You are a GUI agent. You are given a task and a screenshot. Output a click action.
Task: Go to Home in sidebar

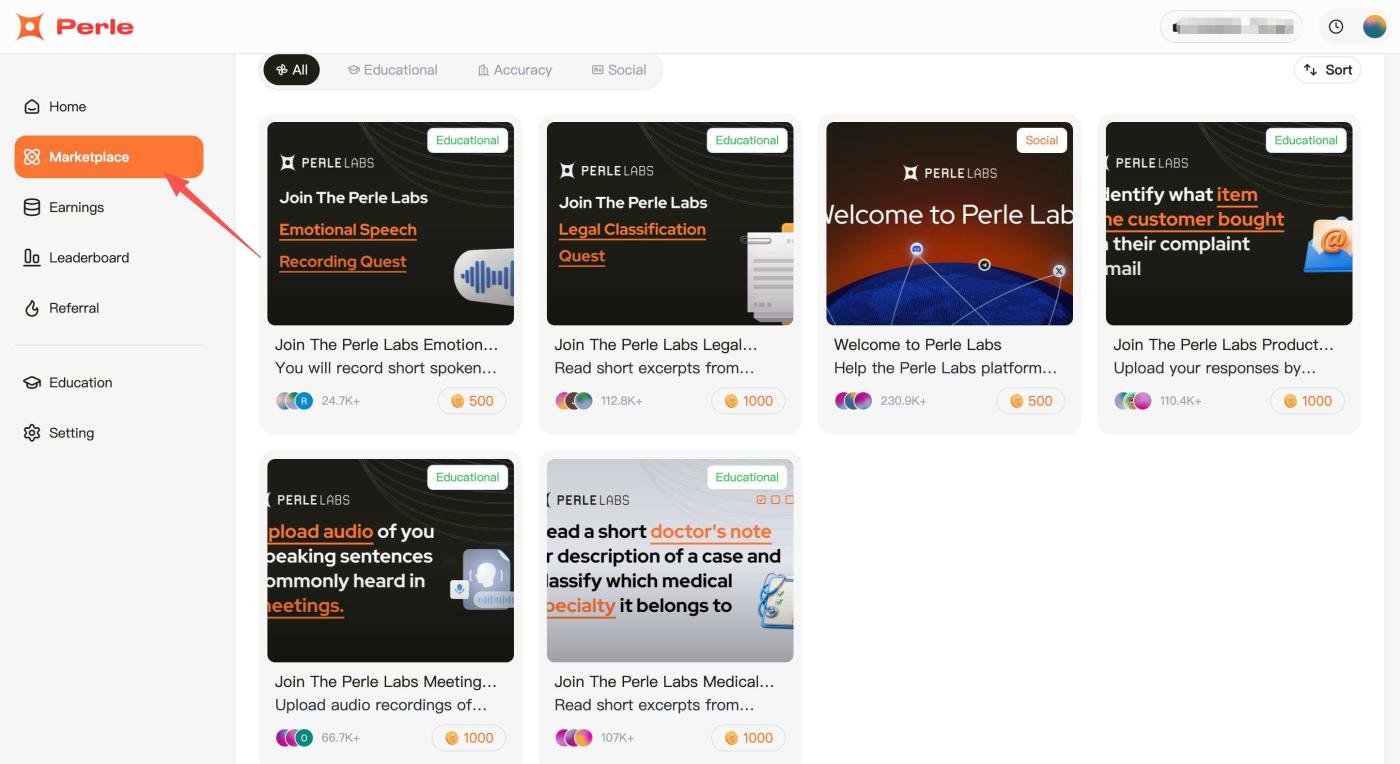(x=109, y=107)
